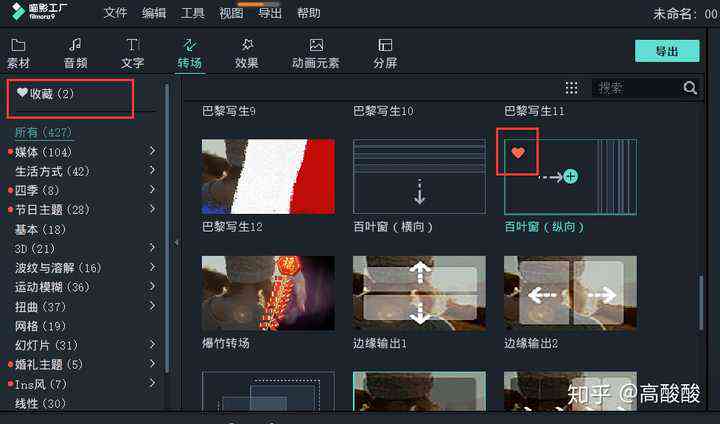Expand the 运动模糊 (36) category arrow
The height and width of the screenshot is (424, 720).
coord(152,286)
